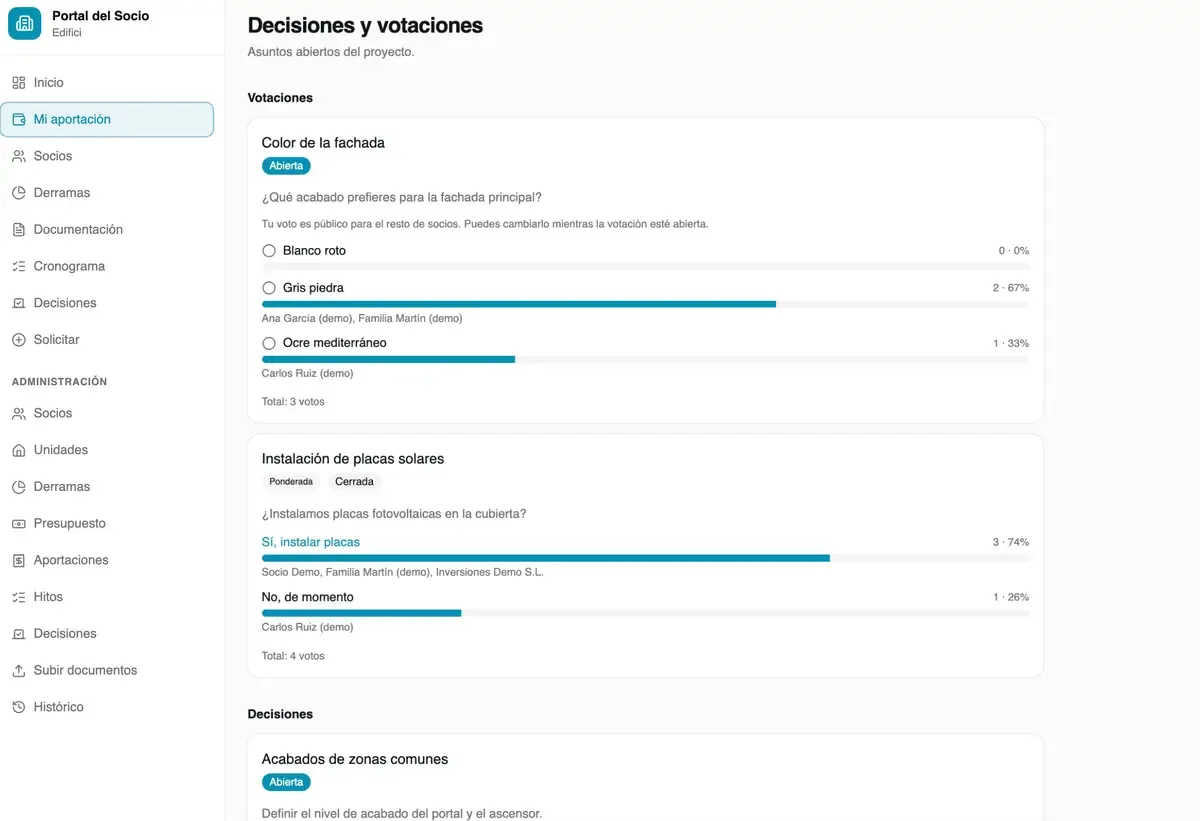Image resolution: width=1200 pixels, height=821 pixels.
Task: Click the Administración Socios people icon
Action: tap(18, 413)
